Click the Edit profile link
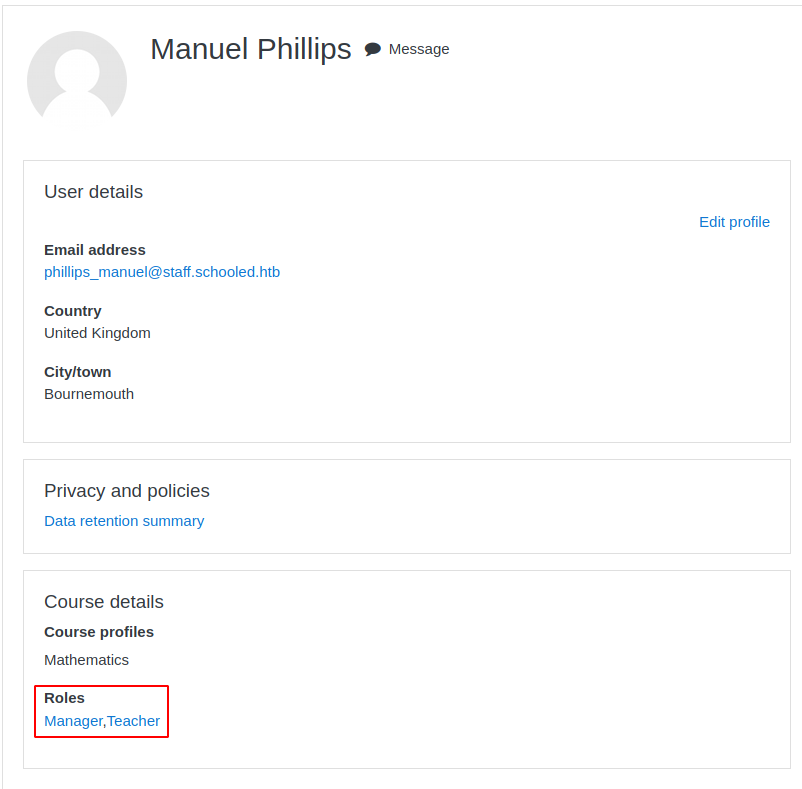 point(734,222)
